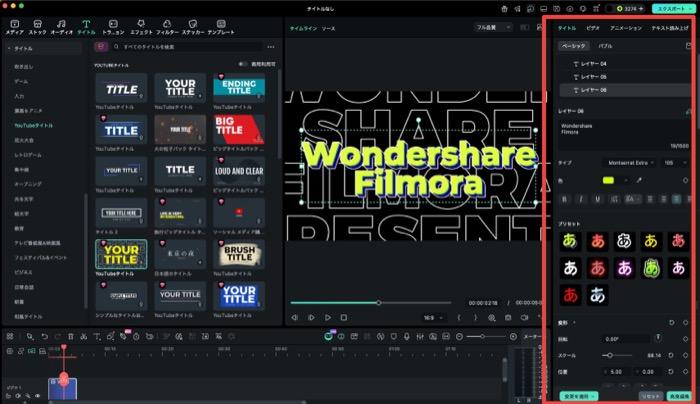
Task: Adjust the スケール scale slider
Action: point(616,355)
